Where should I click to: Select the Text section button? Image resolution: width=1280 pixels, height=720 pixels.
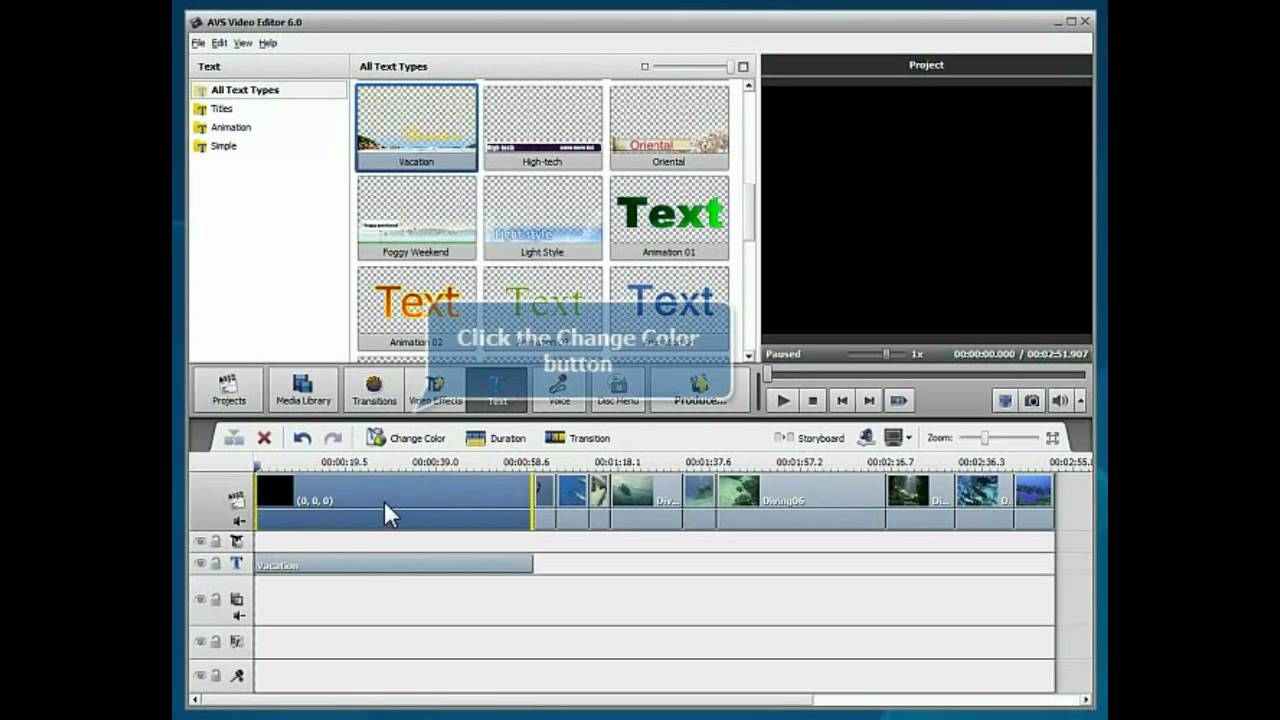(497, 389)
